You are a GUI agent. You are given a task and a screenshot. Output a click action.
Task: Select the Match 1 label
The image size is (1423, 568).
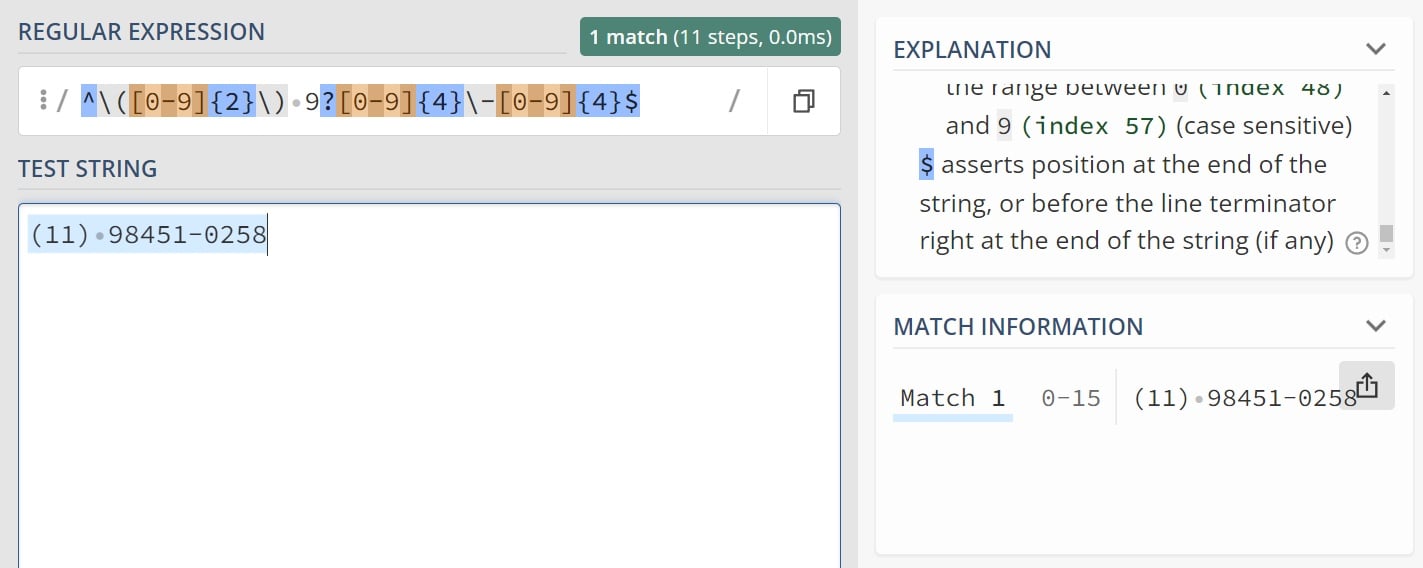952,398
